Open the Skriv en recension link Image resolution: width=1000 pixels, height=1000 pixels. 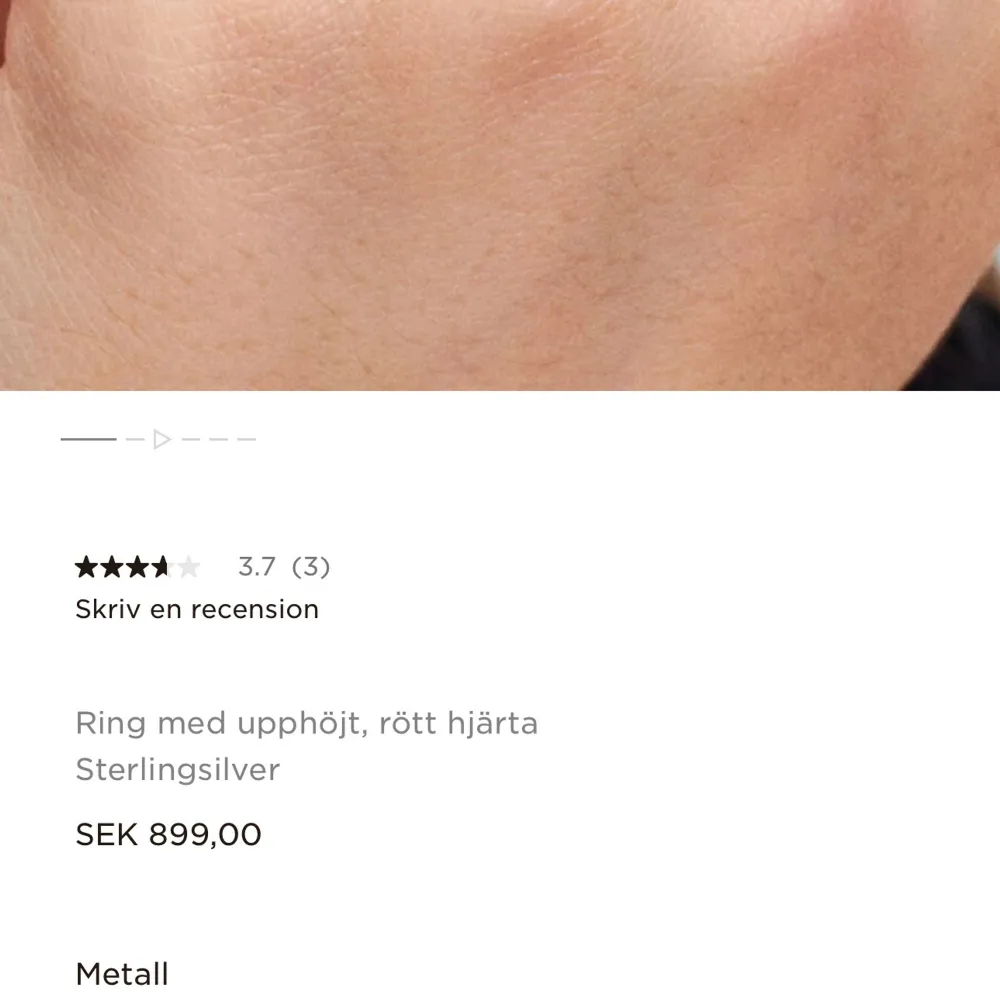click(197, 609)
